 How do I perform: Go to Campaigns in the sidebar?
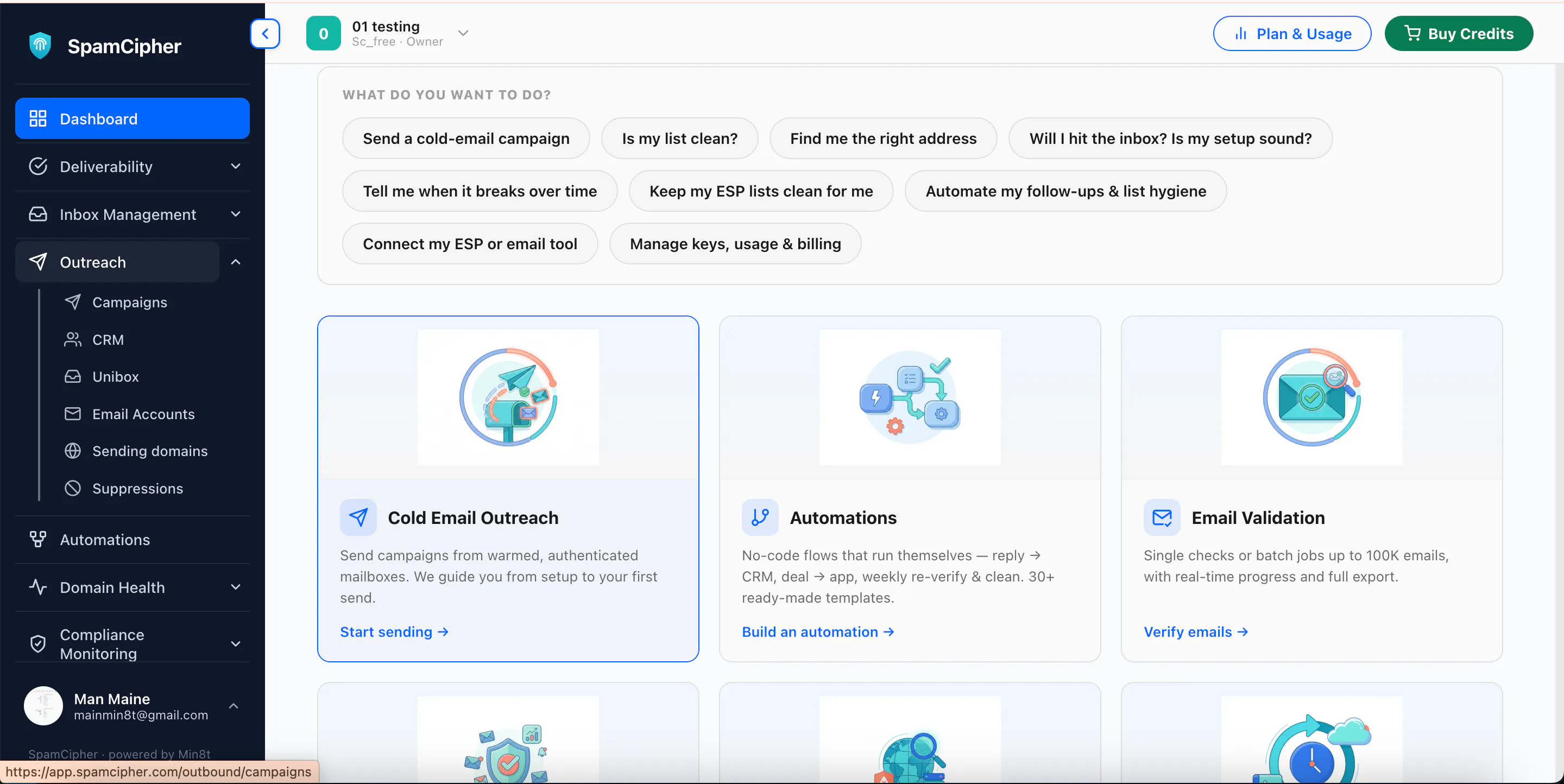129,302
